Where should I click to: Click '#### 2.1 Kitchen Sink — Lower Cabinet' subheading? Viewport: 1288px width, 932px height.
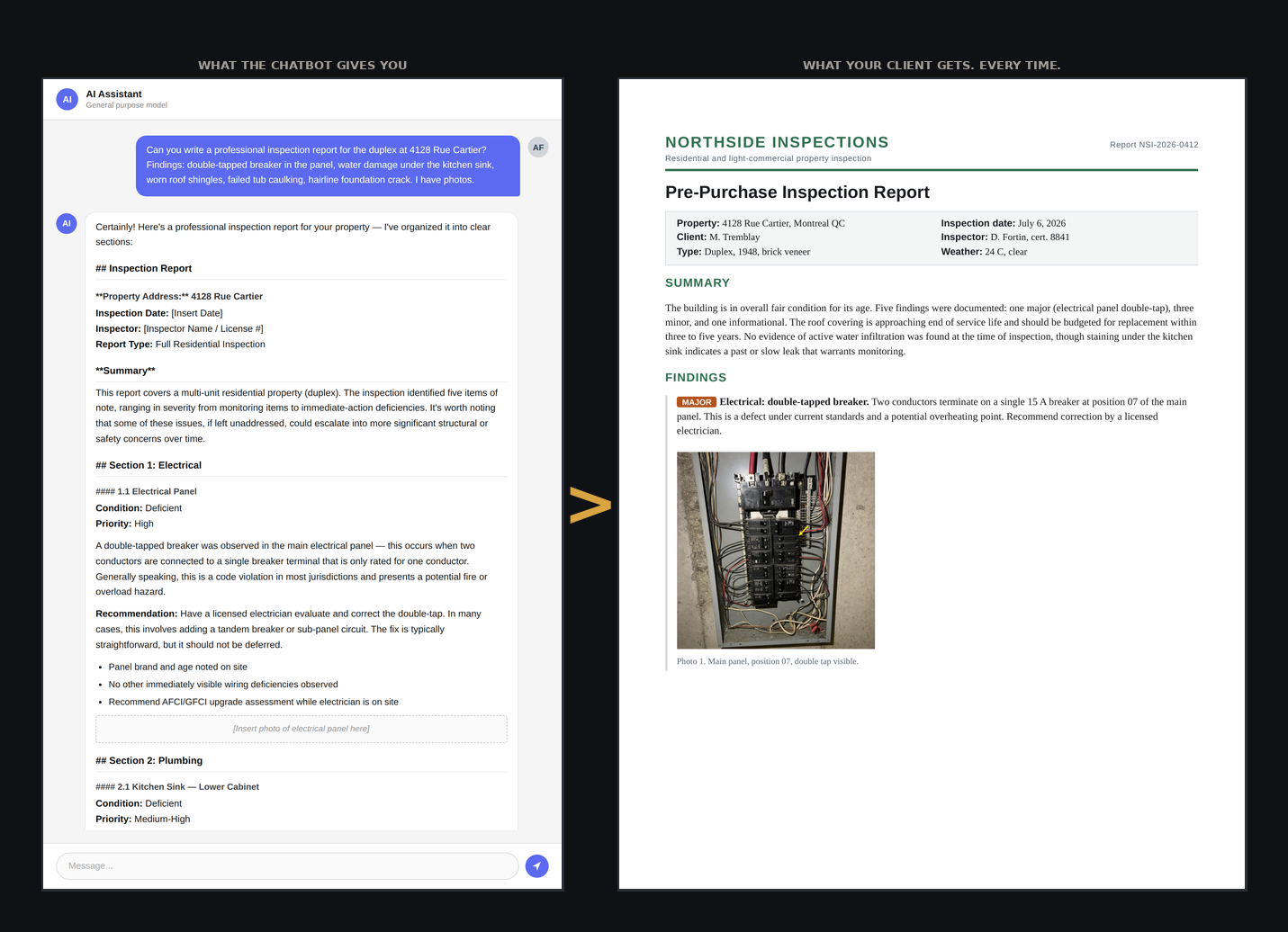[x=177, y=786]
